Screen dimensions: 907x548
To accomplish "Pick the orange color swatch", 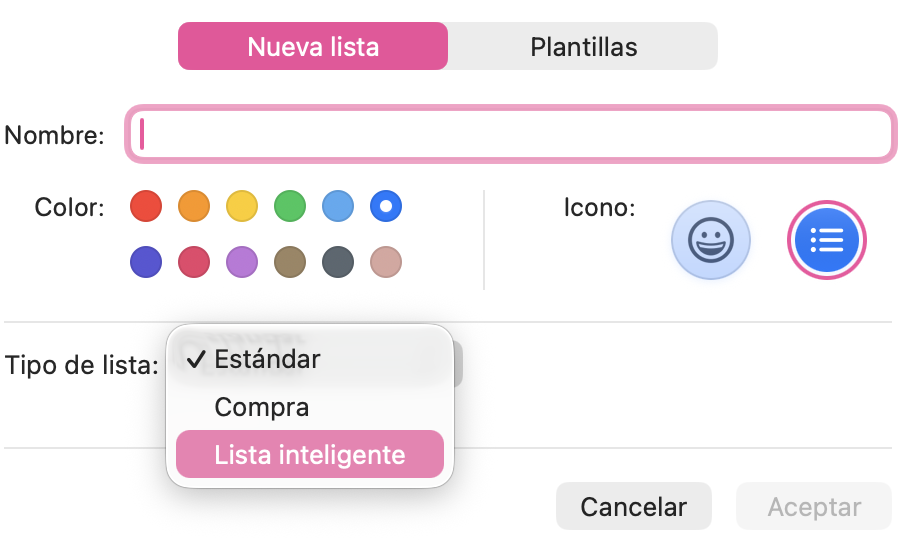I will tap(194, 207).
